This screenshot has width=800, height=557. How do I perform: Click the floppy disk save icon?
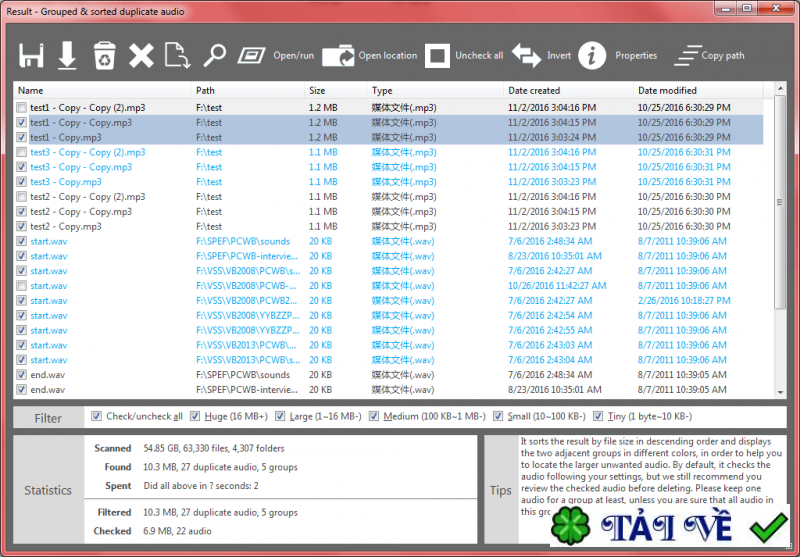click(x=32, y=55)
